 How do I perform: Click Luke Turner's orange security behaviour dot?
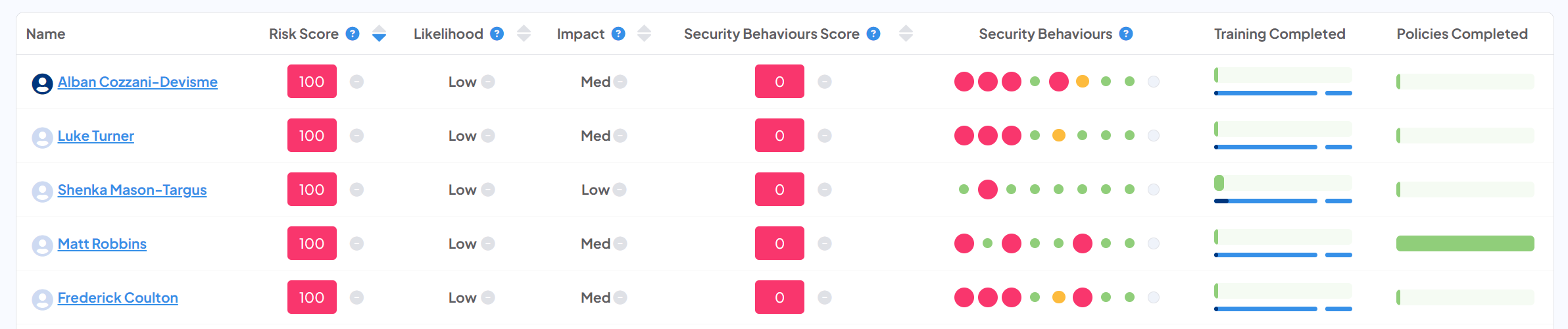coord(1059,136)
